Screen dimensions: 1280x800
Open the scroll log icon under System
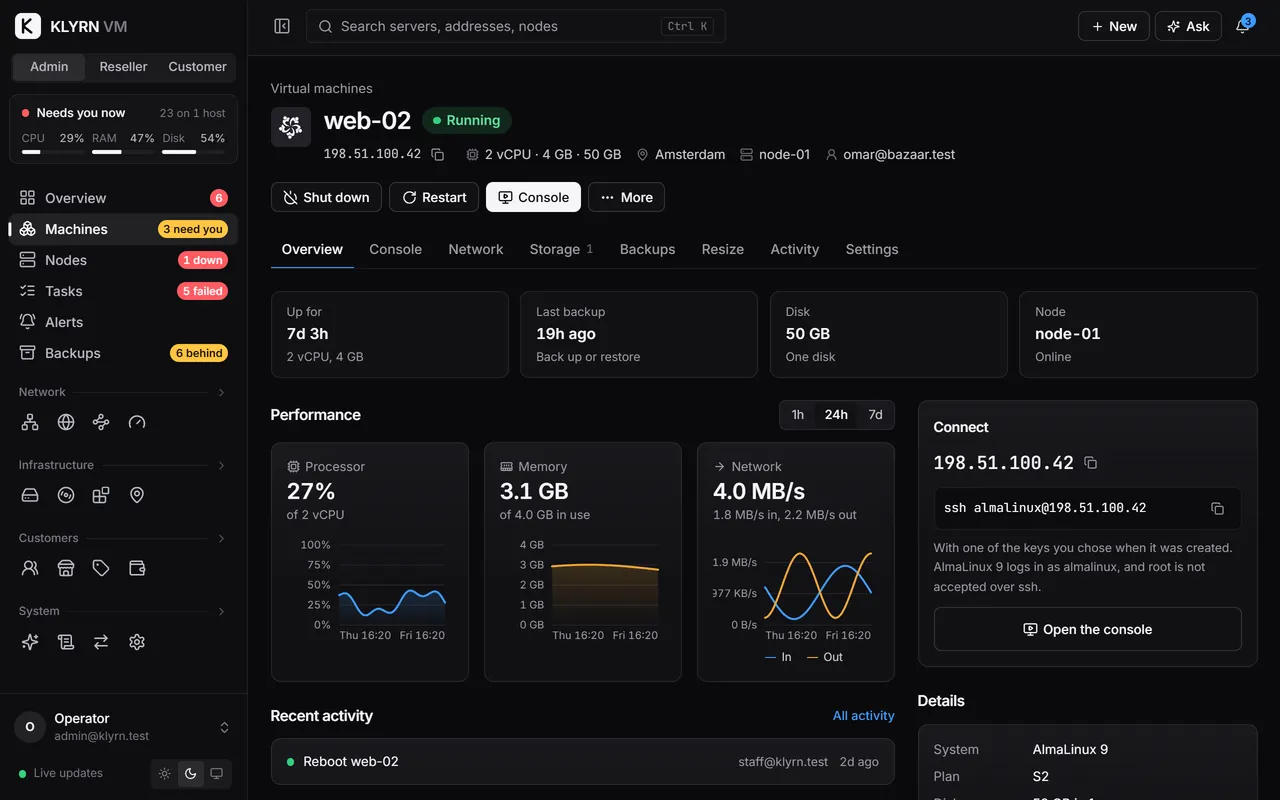(x=66, y=642)
